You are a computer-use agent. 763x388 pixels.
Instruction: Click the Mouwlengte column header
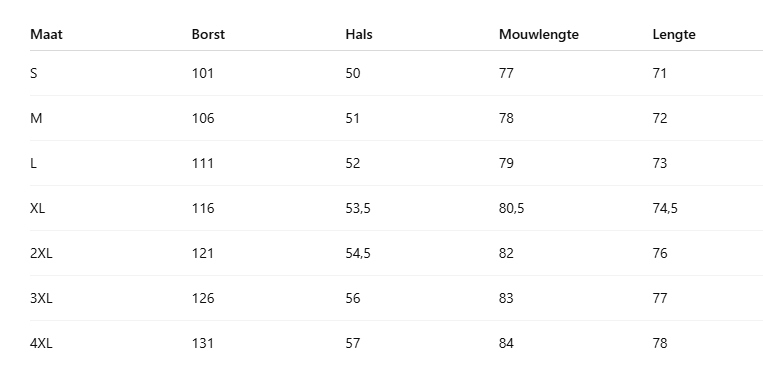coord(539,34)
